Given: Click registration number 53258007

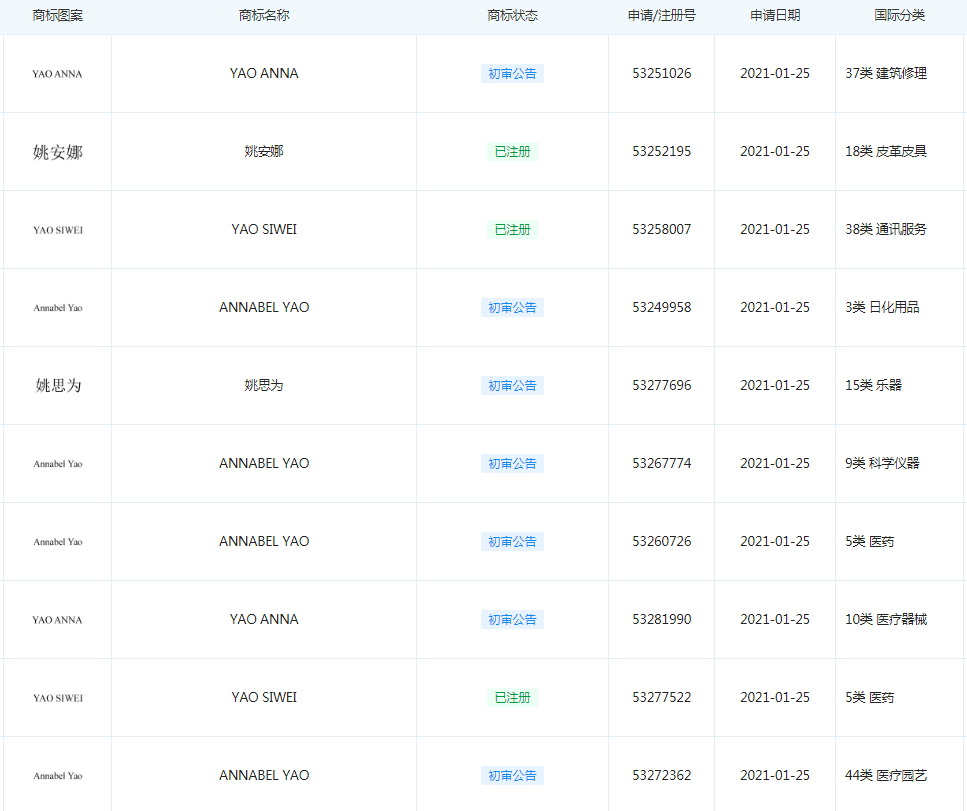Looking at the screenshot, I should (662, 229).
